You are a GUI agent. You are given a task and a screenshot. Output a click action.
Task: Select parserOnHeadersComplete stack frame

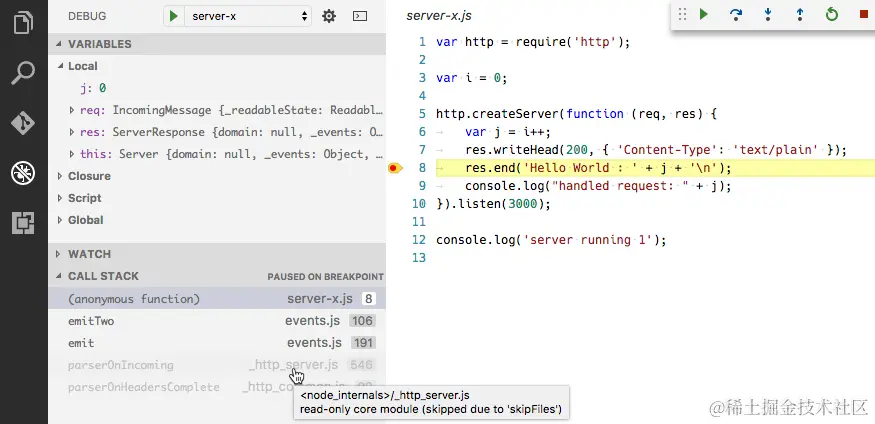217,387
